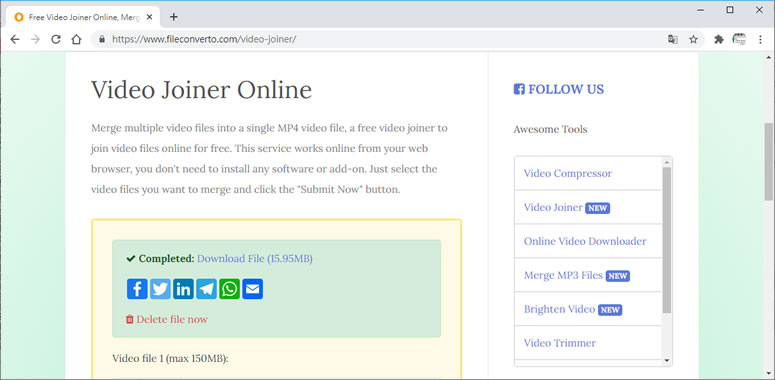Viewport: 775px width, 380px height.
Task: Download the completed 15.95MB file
Action: tap(255, 258)
